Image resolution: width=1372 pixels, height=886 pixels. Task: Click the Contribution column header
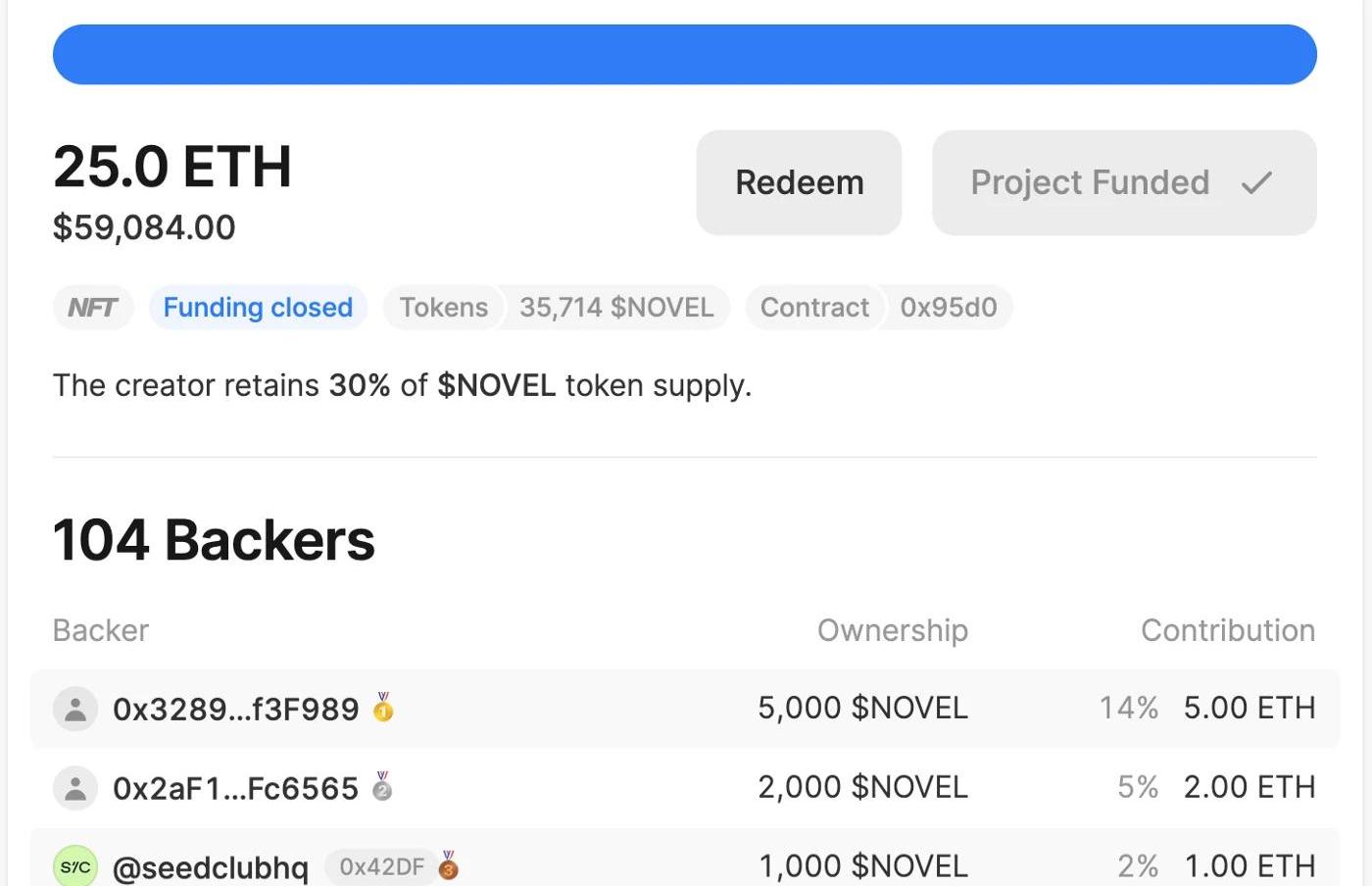(1227, 630)
